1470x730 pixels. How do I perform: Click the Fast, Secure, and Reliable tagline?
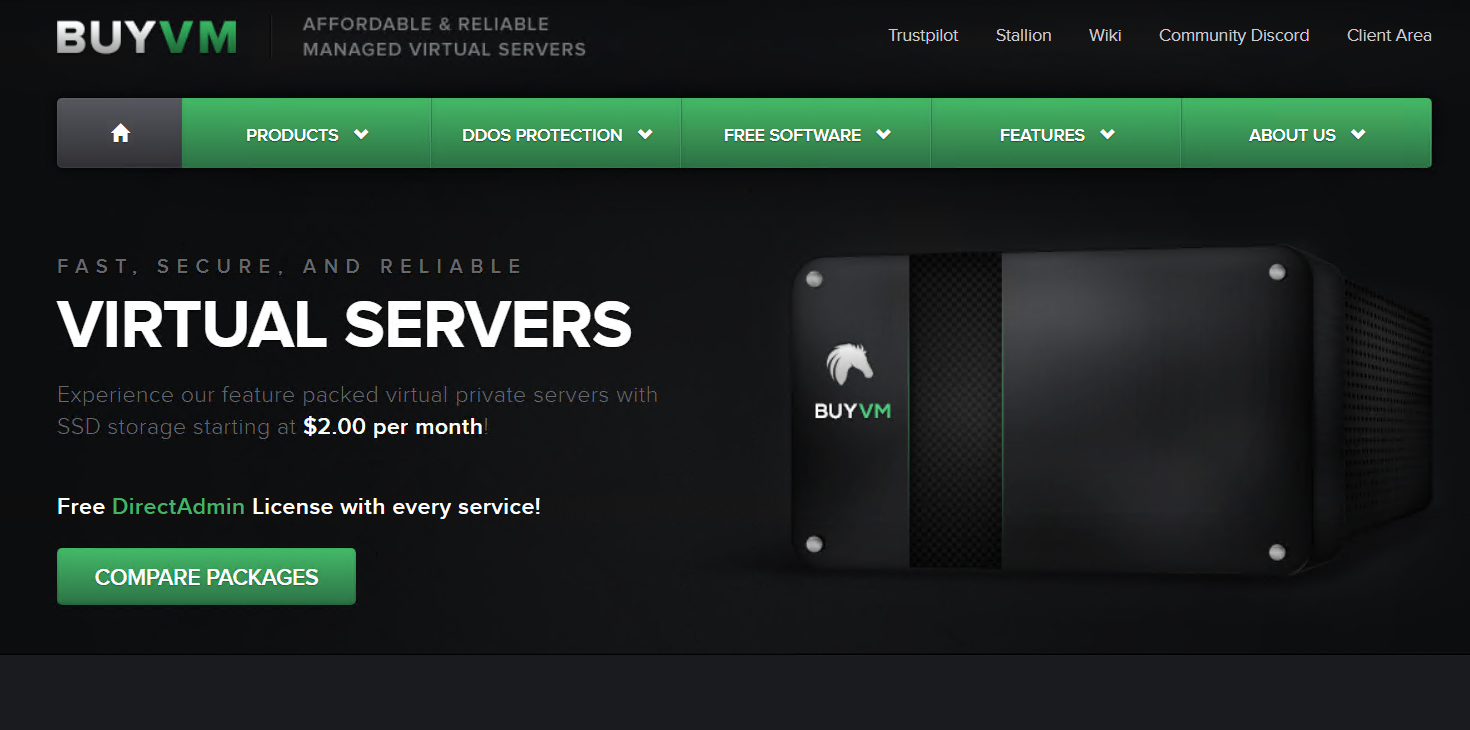290,266
